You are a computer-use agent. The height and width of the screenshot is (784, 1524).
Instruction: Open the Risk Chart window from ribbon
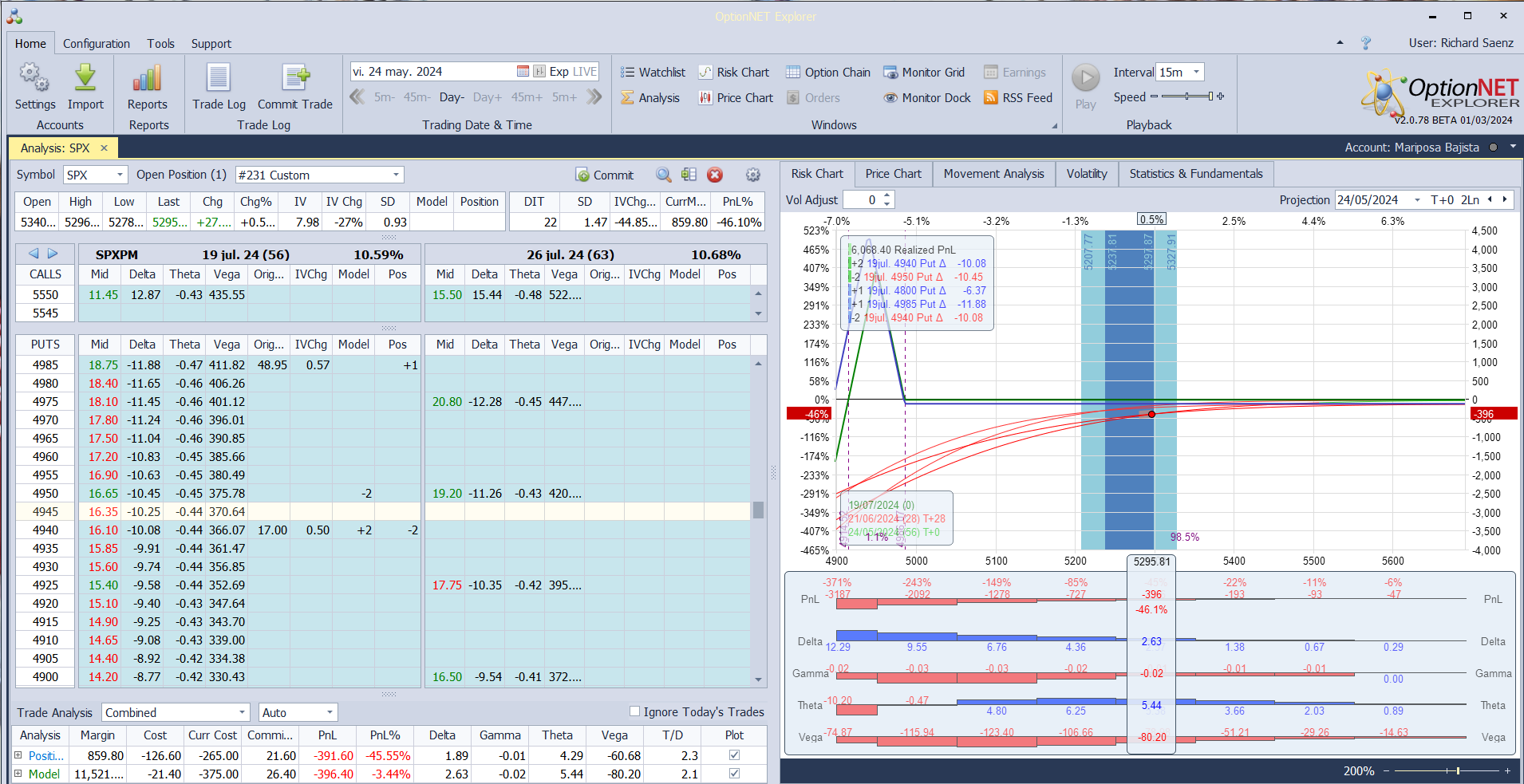point(734,73)
